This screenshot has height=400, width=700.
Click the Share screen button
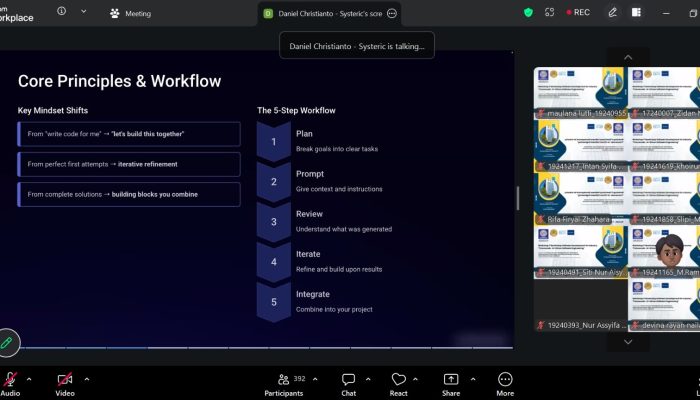point(451,384)
